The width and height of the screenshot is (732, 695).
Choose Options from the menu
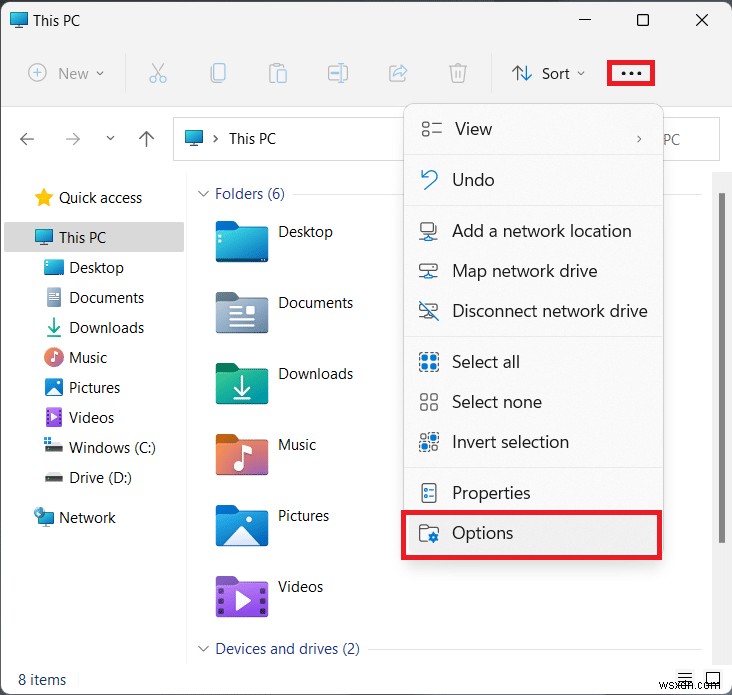531,534
